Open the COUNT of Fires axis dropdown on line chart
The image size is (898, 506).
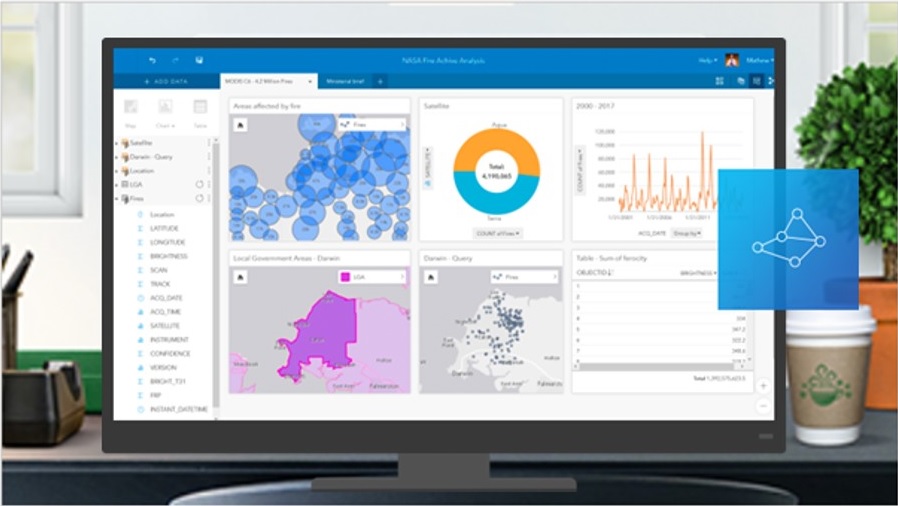580,171
